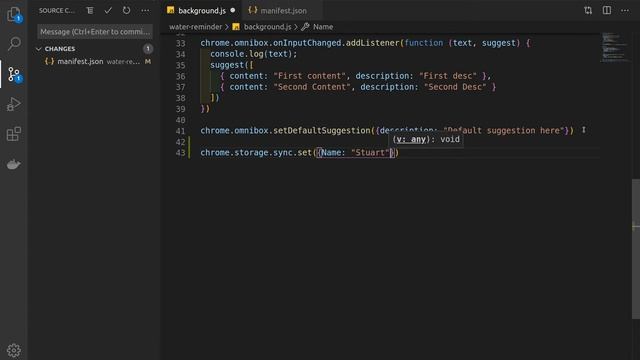Click the M status marker for manifest.json
The height and width of the screenshot is (360, 640).
click(148, 62)
